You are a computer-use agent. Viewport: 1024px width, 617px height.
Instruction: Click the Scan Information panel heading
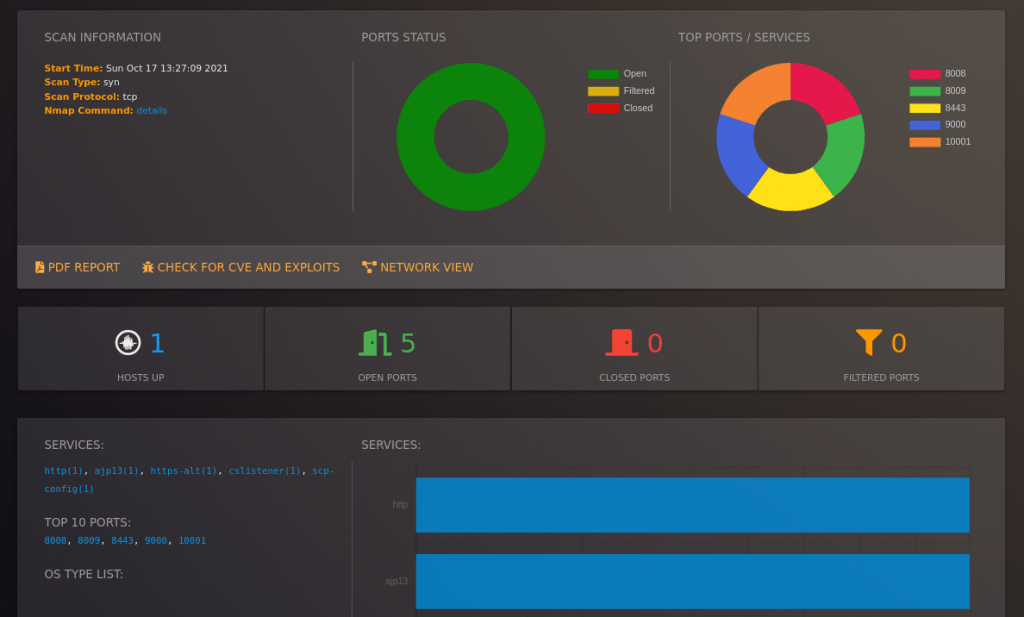pos(101,37)
